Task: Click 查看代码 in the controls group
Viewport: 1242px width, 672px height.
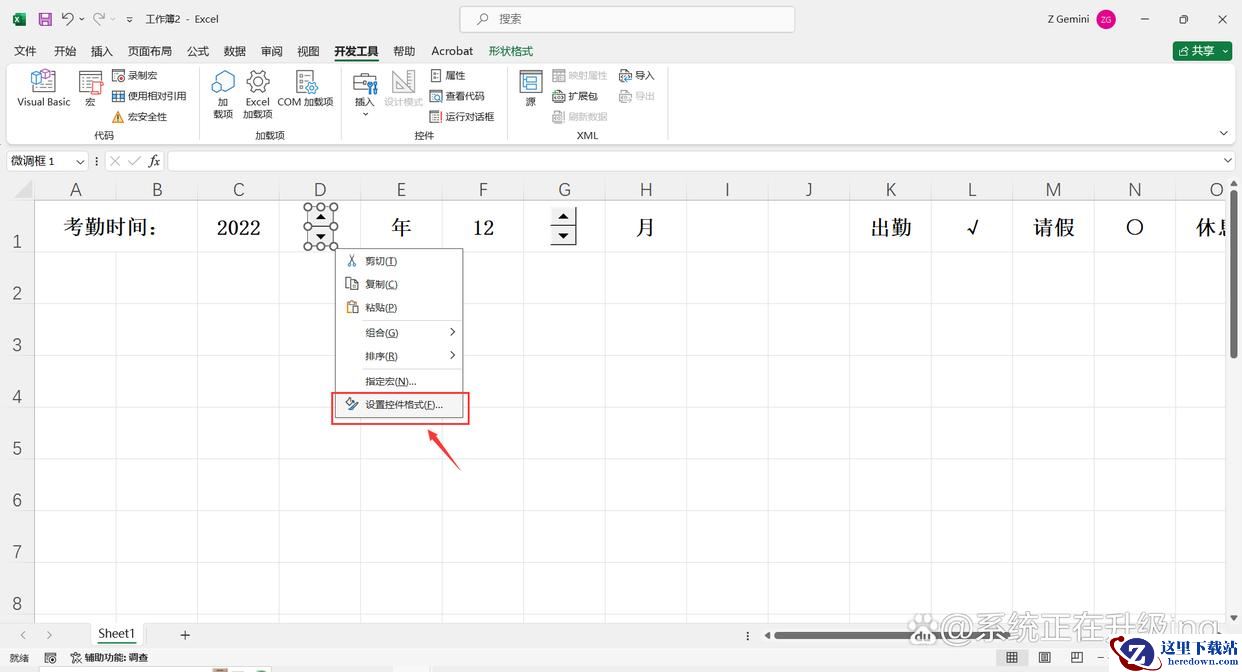Action: pyautogui.click(x=457, y=96)
